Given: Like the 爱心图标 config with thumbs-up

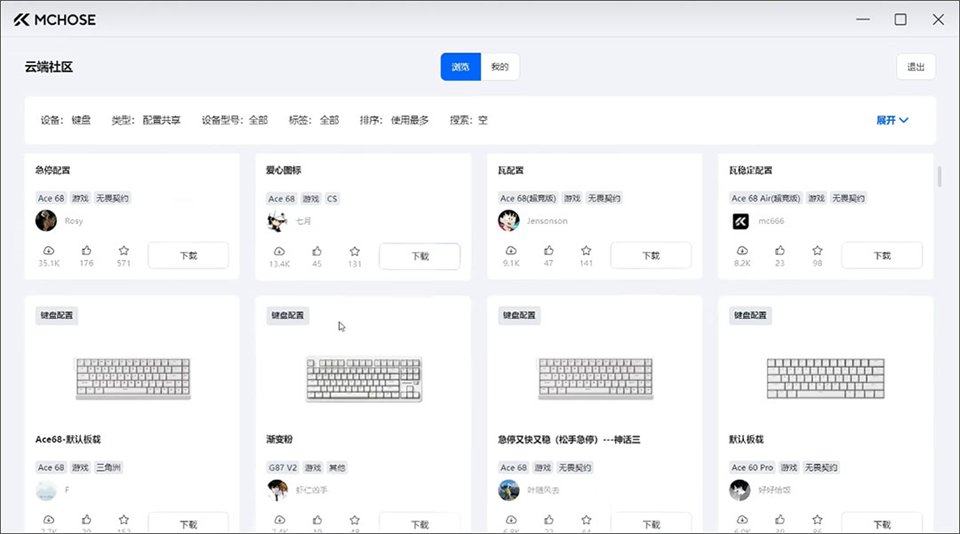Looking at the screenshot, I should (x=317, y=251).
